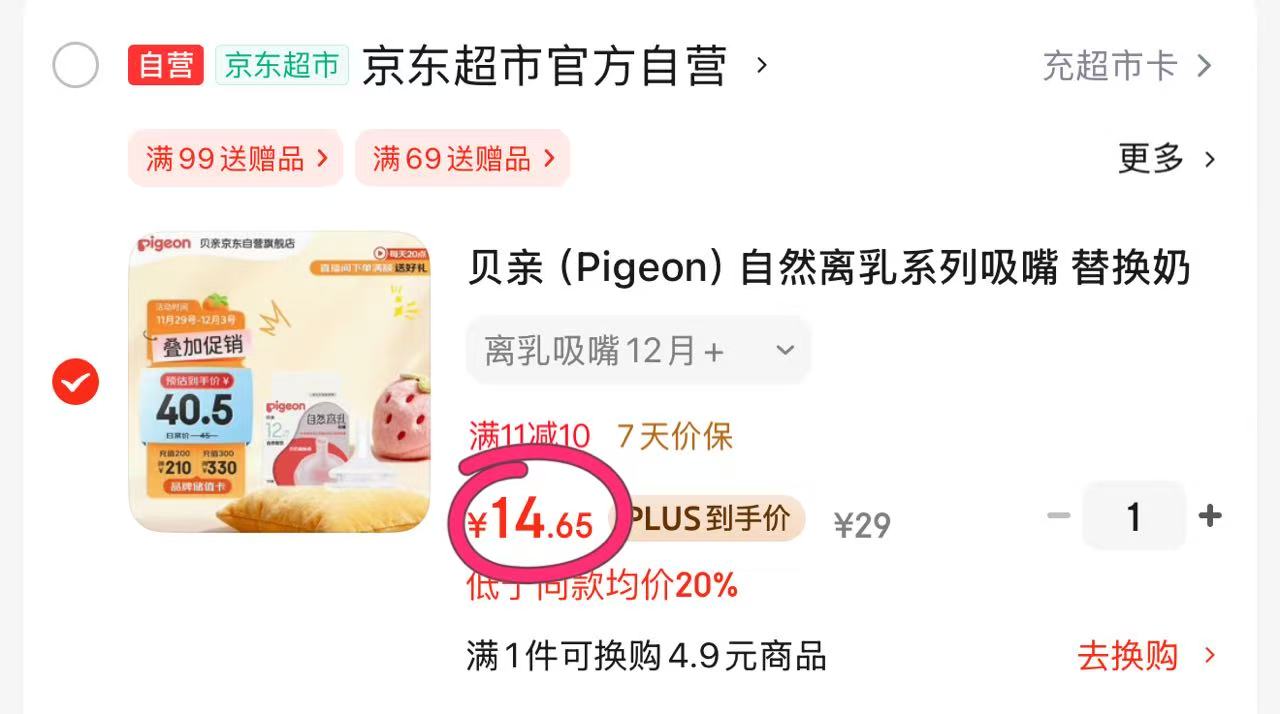Screen dimensions: 1280x714
Task: Tap the green 京东超市 badge
Action: (282, 66)
